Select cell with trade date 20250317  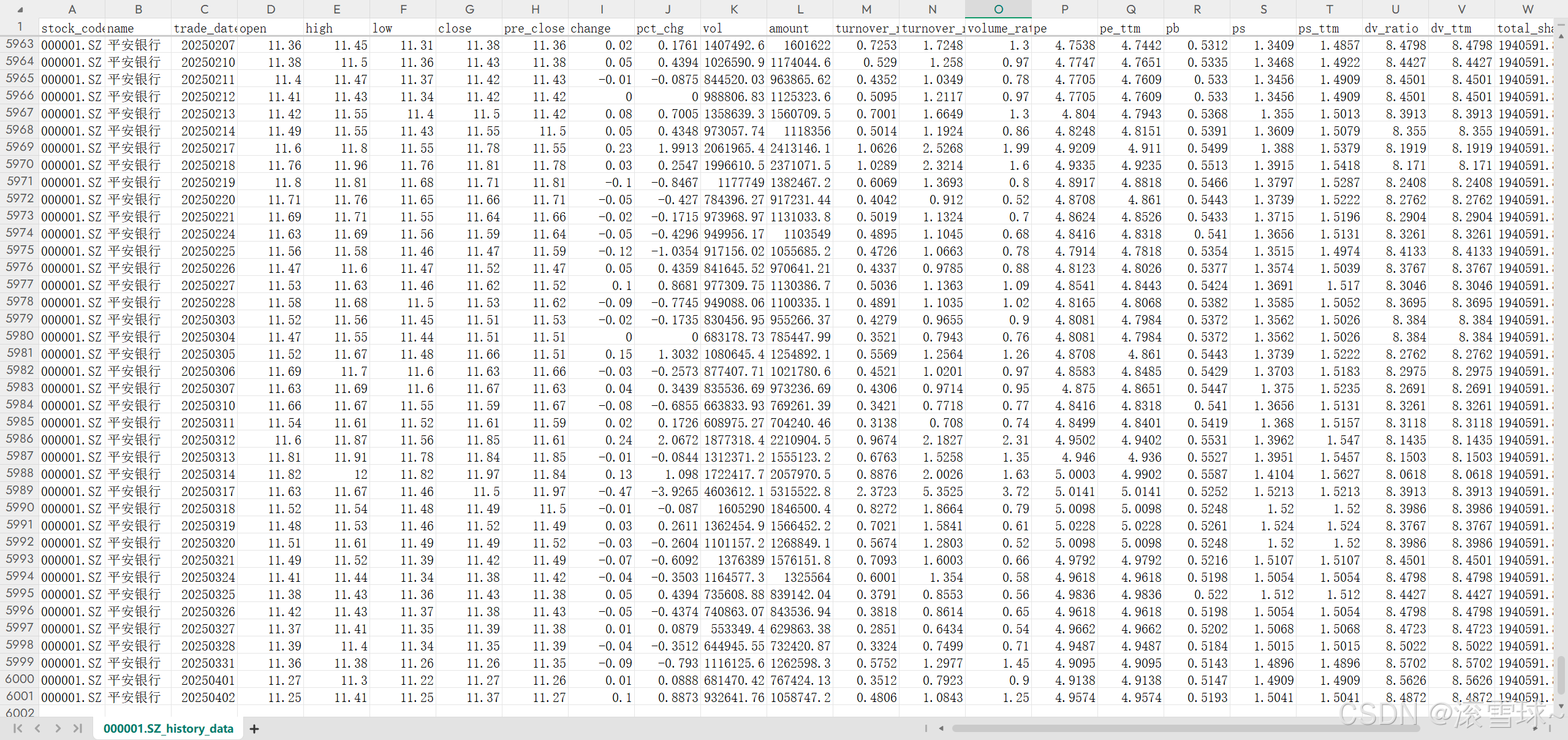(204, 492)
